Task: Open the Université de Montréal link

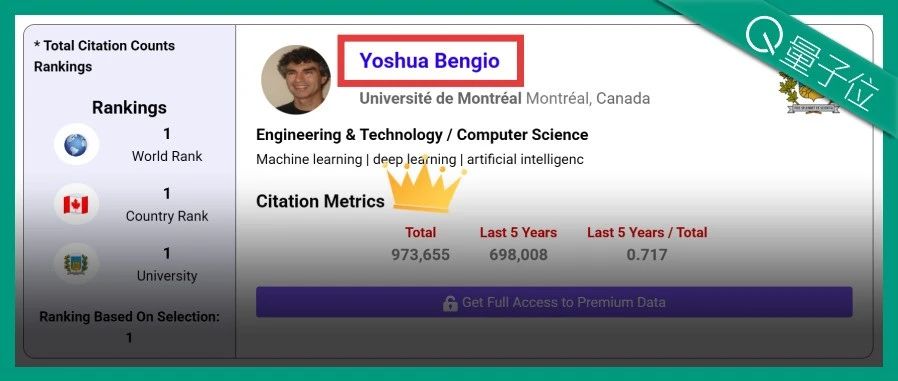Action: pos(440,99)
